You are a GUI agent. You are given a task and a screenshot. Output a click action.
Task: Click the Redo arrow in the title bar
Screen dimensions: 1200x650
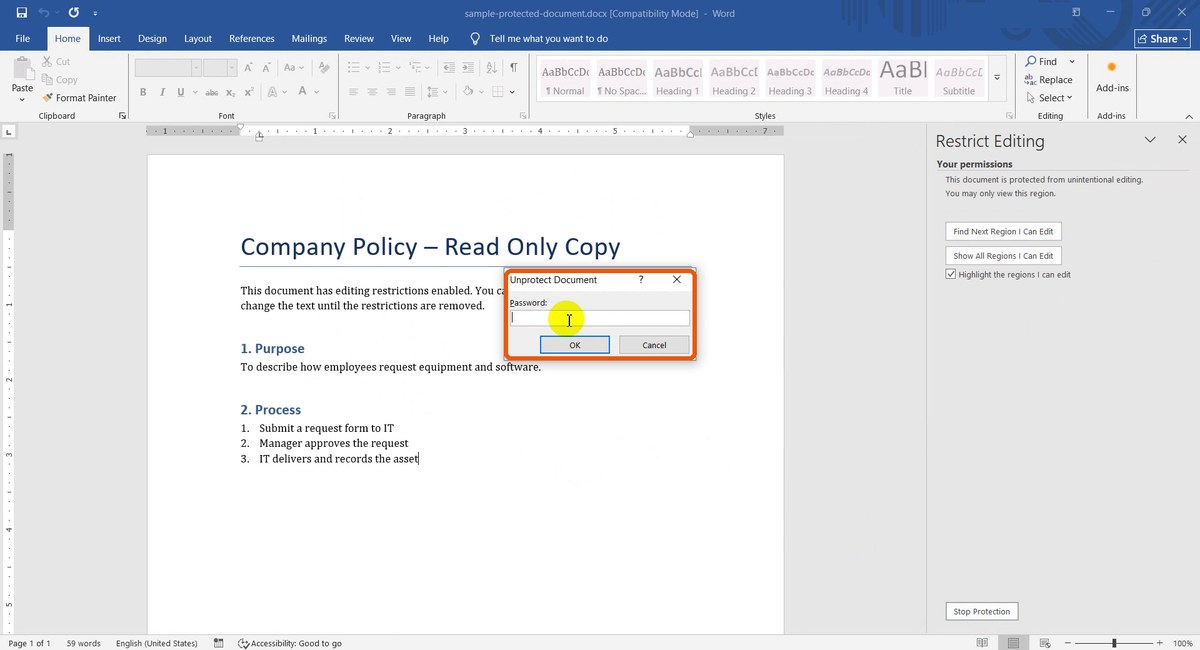point(73,13)
